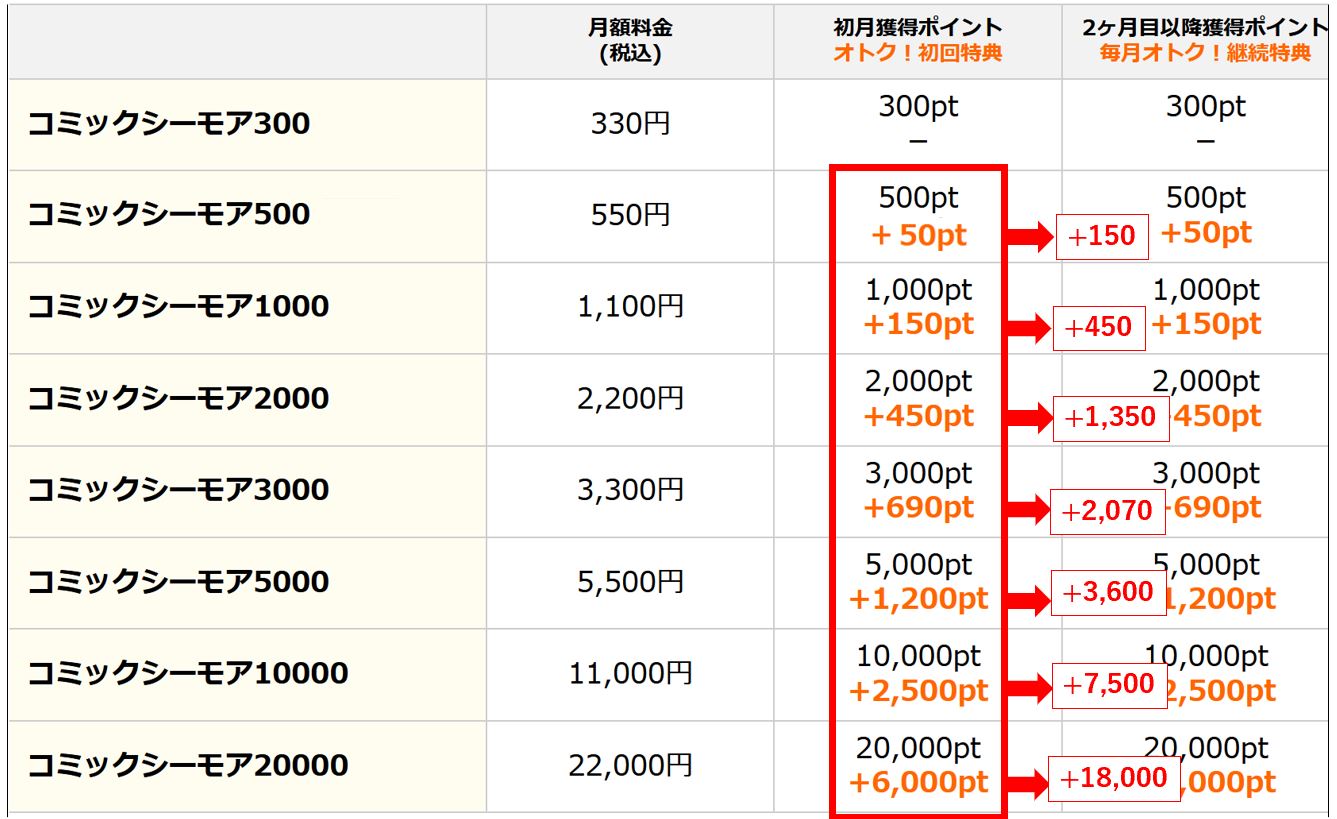Click +450pt in the 初月獲得ポイント column
The width and height of the screenshot is (1337, 819).
click(918, 416)
